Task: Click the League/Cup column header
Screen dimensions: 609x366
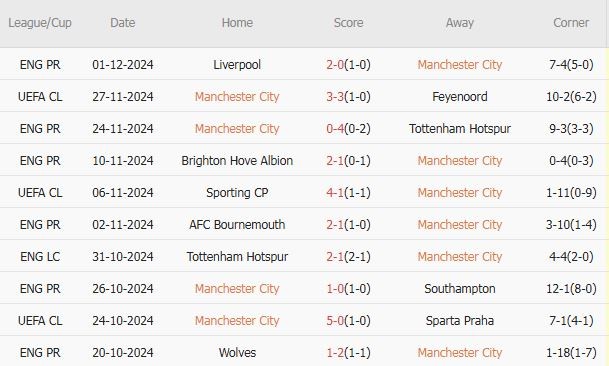Action: click(x=40, y=23)
